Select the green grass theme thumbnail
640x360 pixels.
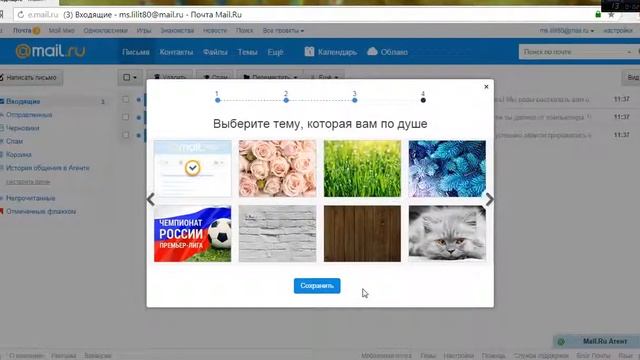point(362,169)
